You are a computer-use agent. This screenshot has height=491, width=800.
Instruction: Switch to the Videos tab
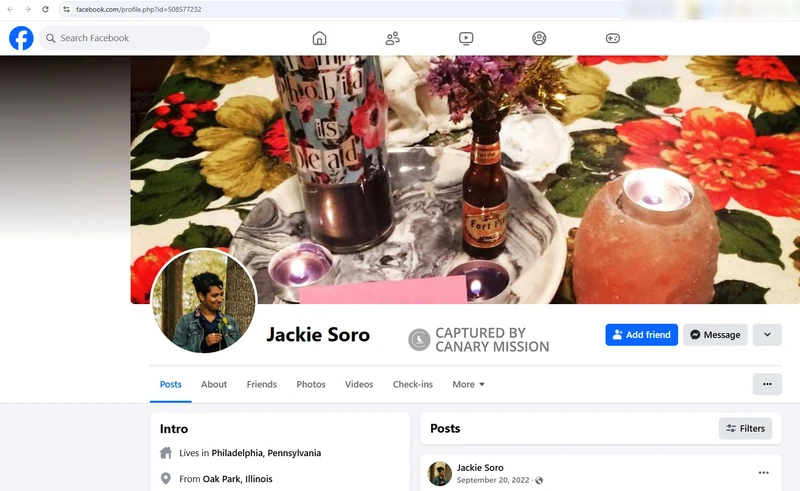click(x=359, y=384)
